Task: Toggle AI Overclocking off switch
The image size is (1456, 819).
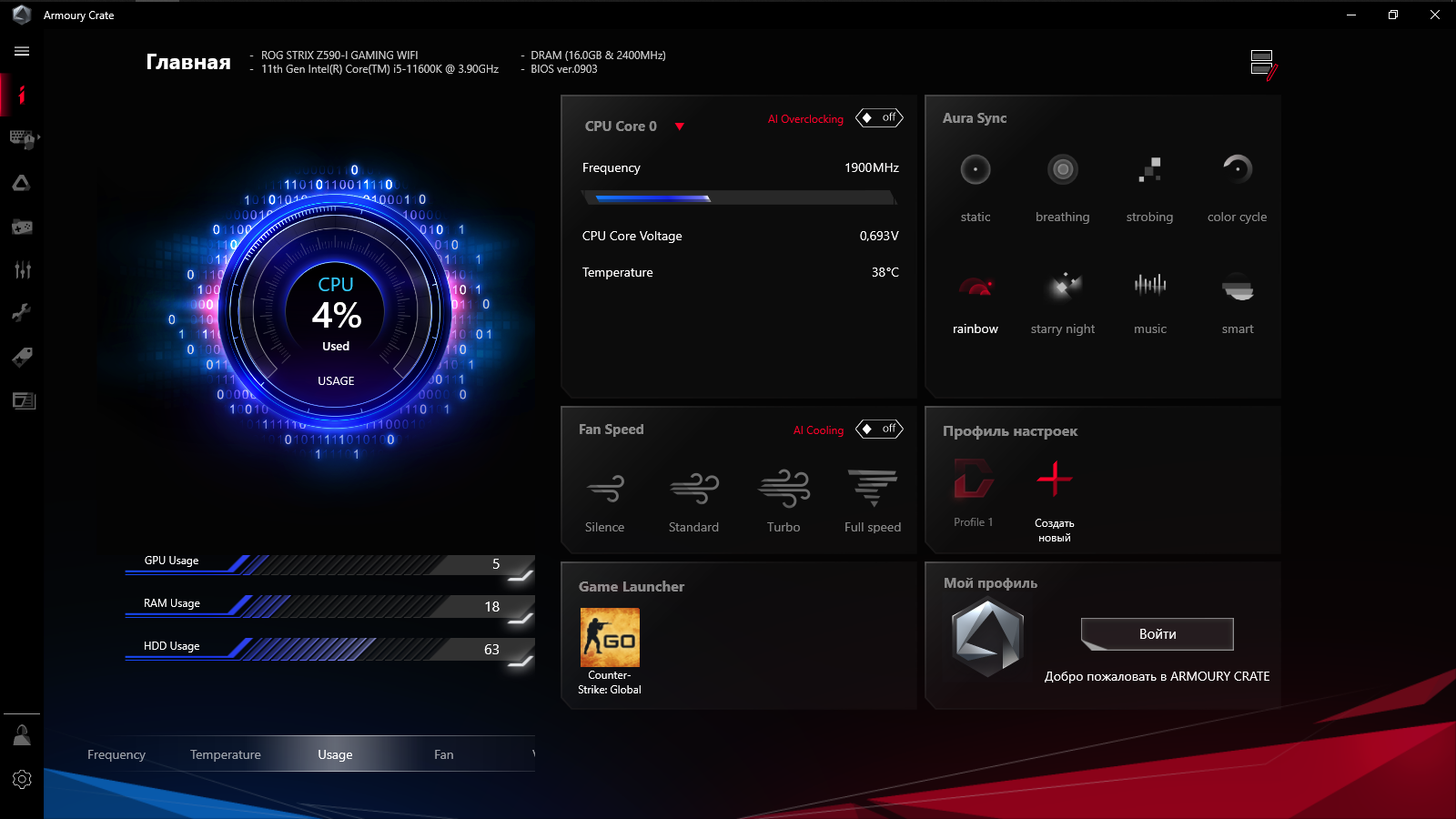Action: click(878, 117)
